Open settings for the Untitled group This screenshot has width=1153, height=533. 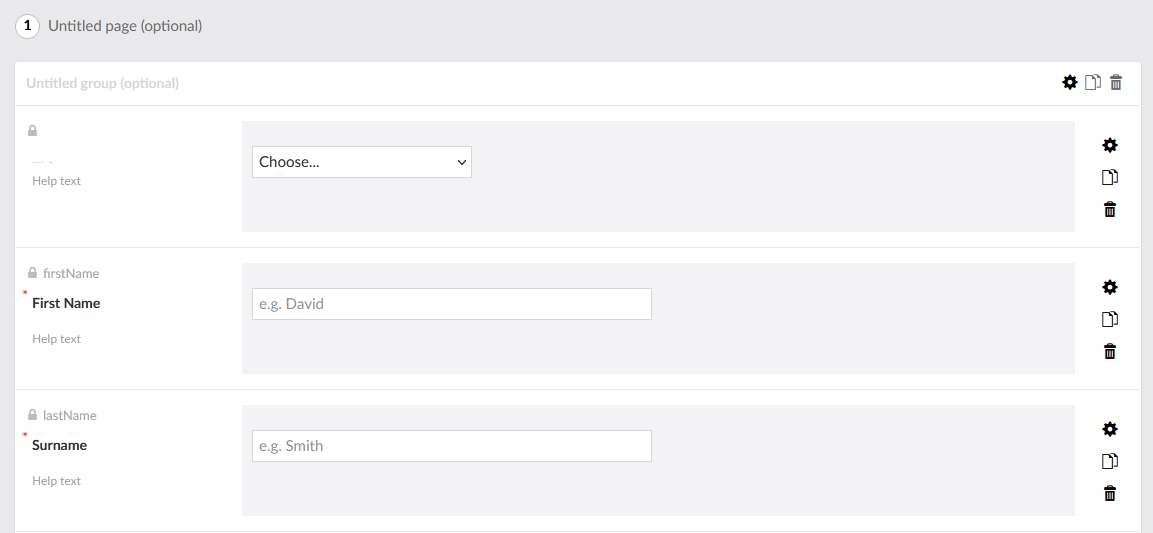pos(1070,83)
